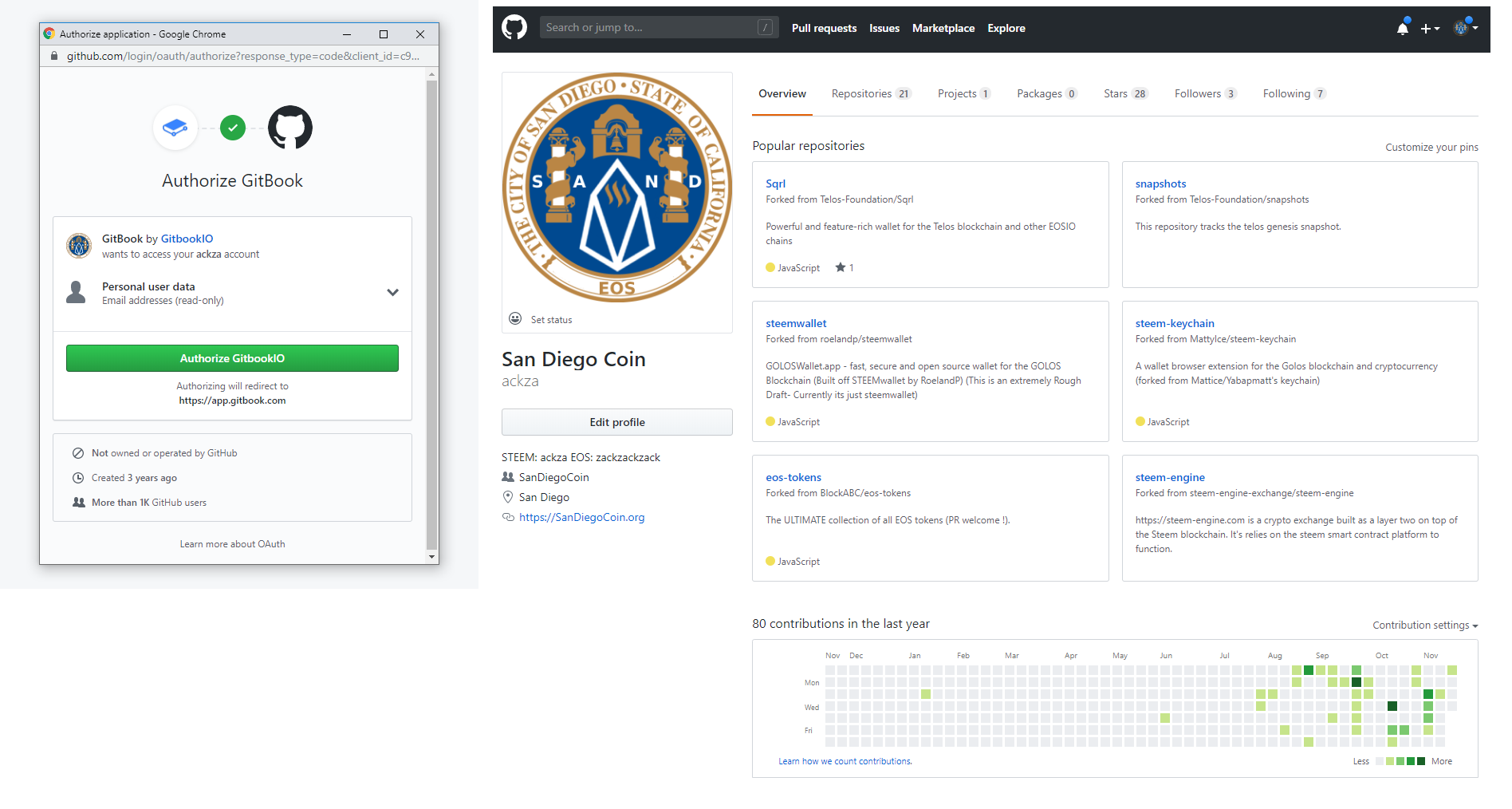Click the location pin icon beside San Diego
The height and width of the screenshot is (809, 1512).
[508, 497]
